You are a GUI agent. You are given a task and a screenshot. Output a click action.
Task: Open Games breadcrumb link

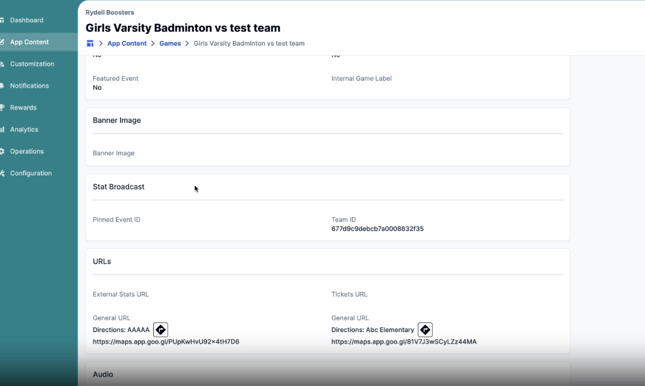pos(170,43)
